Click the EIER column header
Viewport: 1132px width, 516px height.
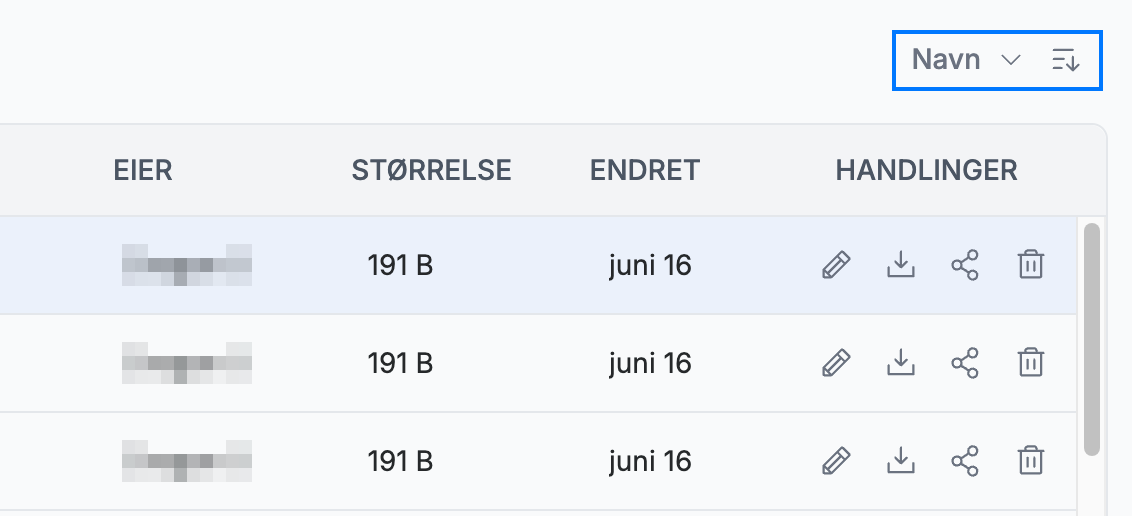[143, 171]
